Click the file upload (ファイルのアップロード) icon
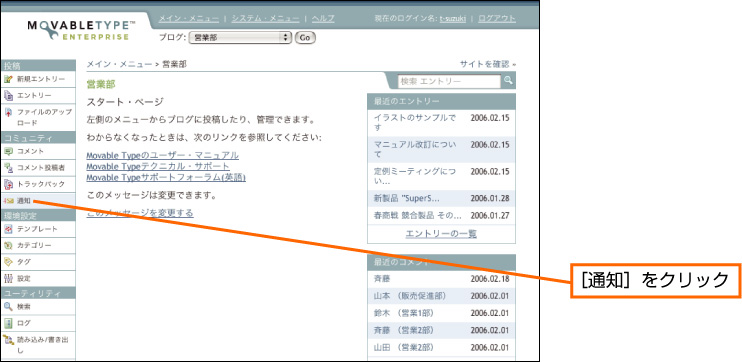This screenshot has height=362, width=742. pyautogui.click(x=8, y=113)
